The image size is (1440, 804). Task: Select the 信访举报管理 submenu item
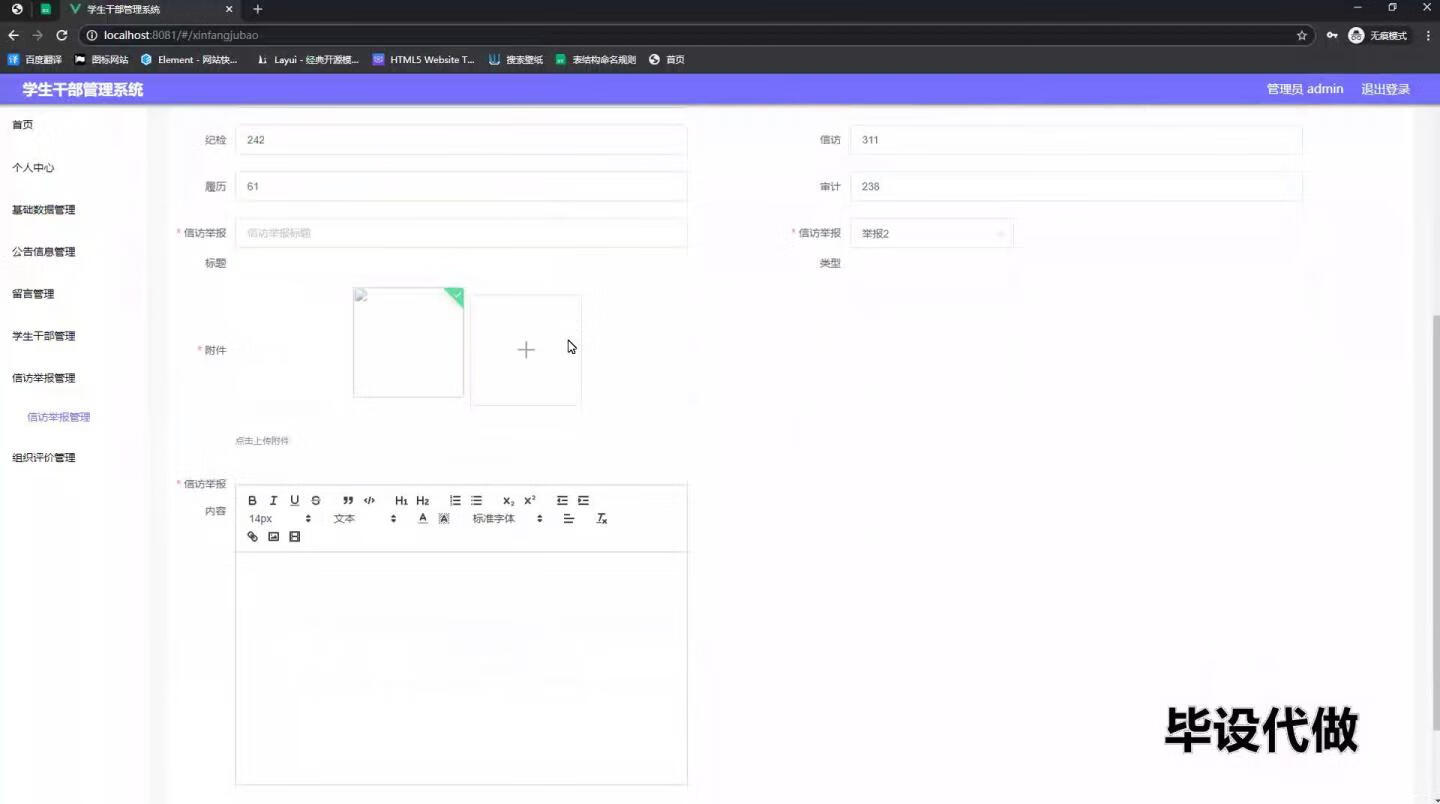pos(59,417)
